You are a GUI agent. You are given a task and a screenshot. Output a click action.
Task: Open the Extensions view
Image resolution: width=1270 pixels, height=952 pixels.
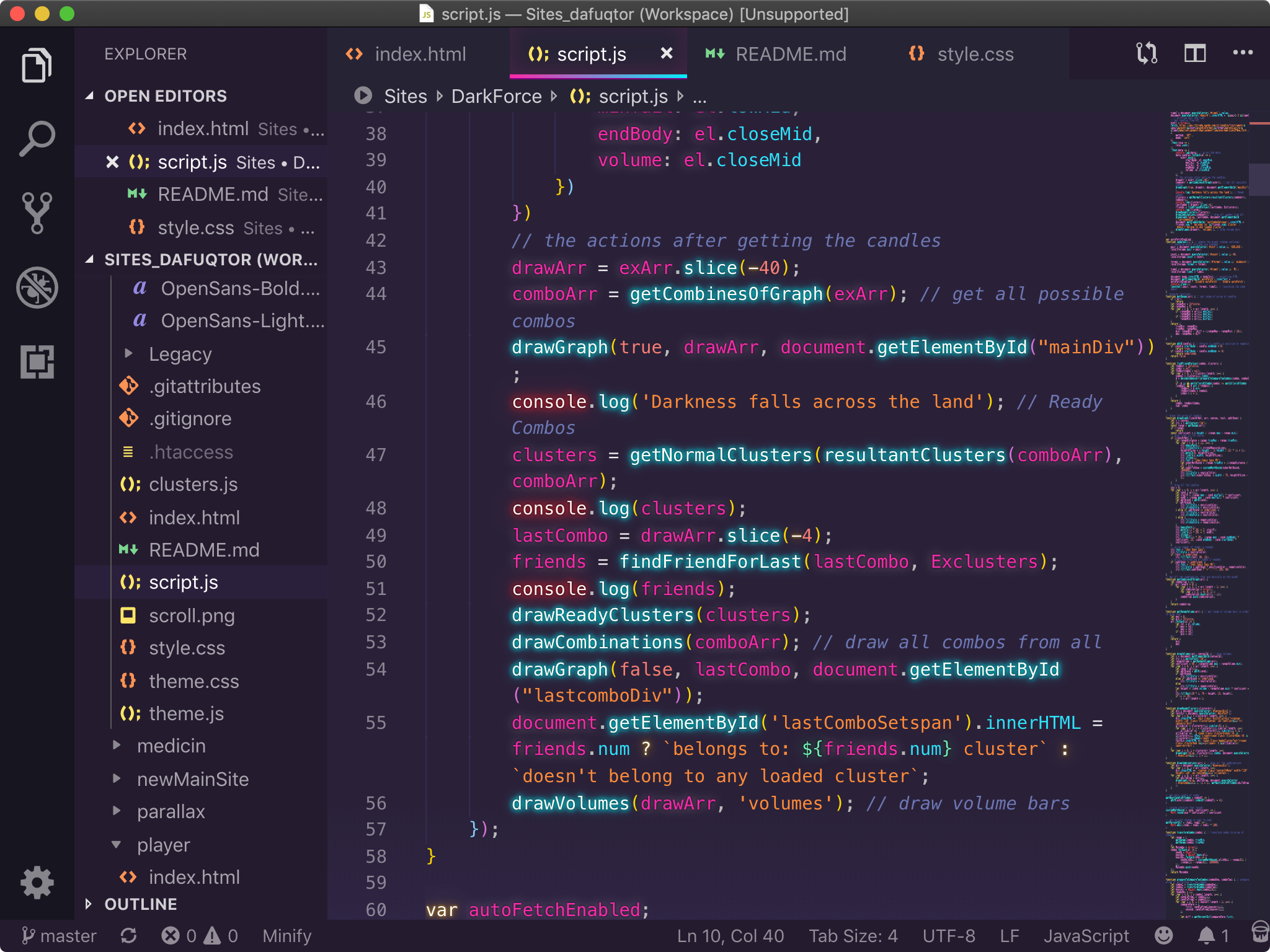[37, 362]
